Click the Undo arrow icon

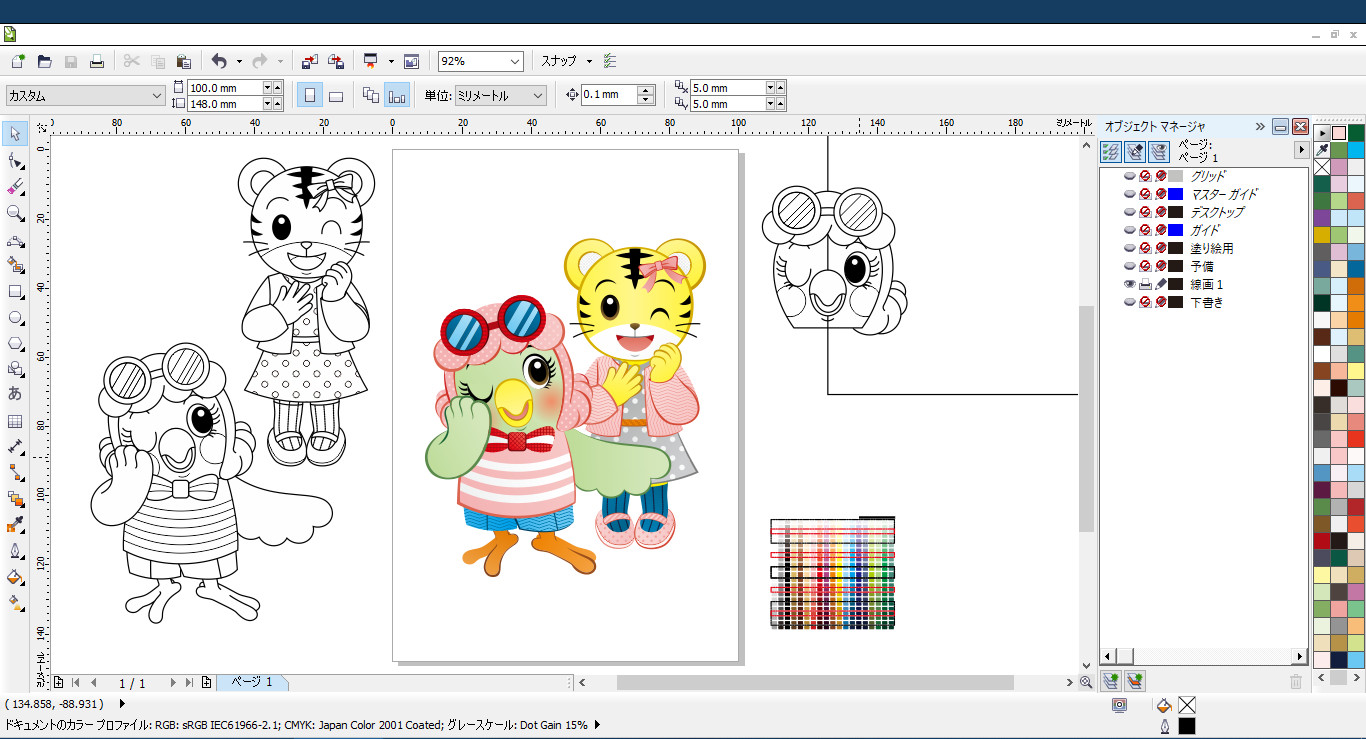pyautogui.click(x=219, y=62)
